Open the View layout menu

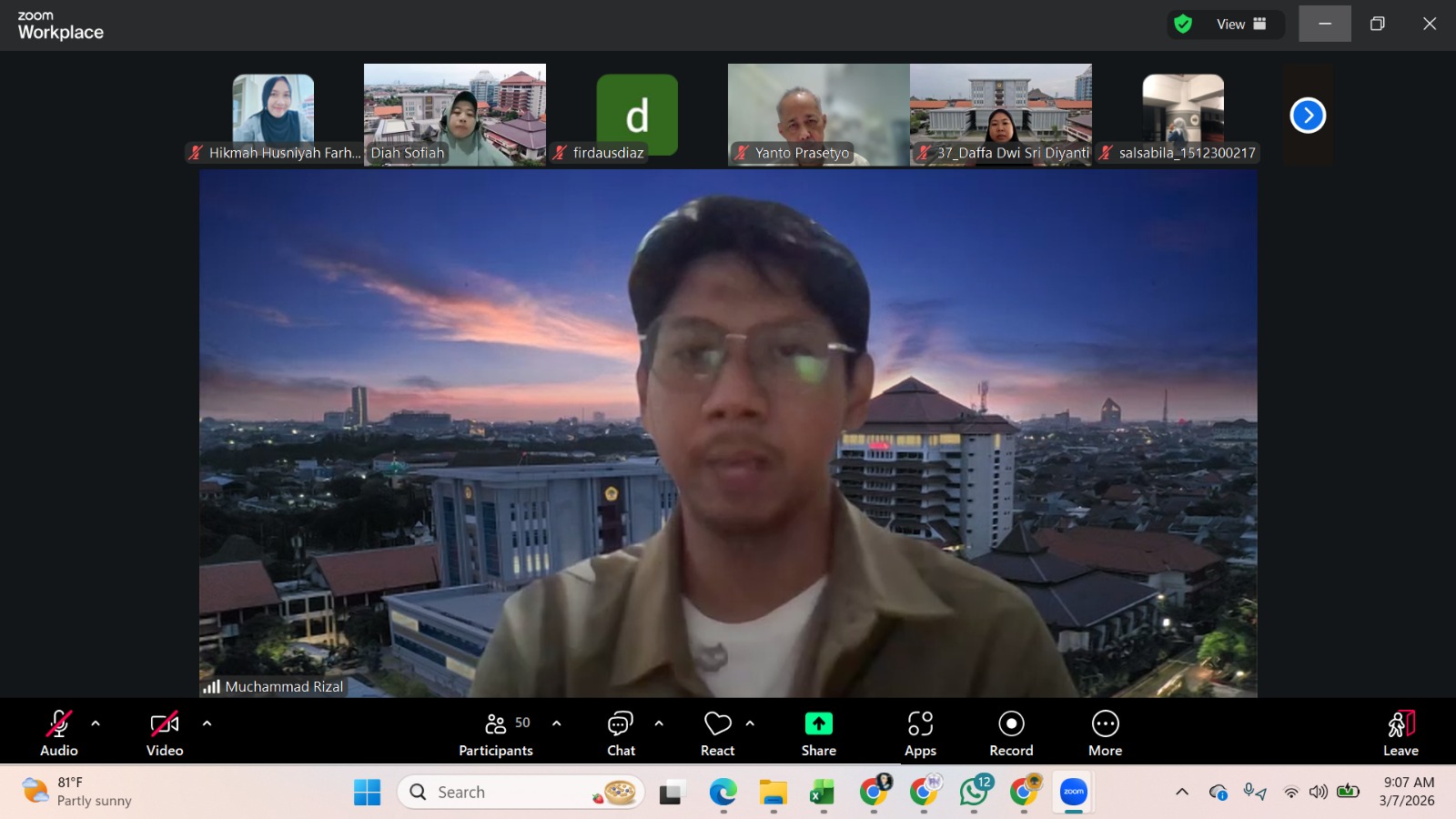[x=1241, y=25]
